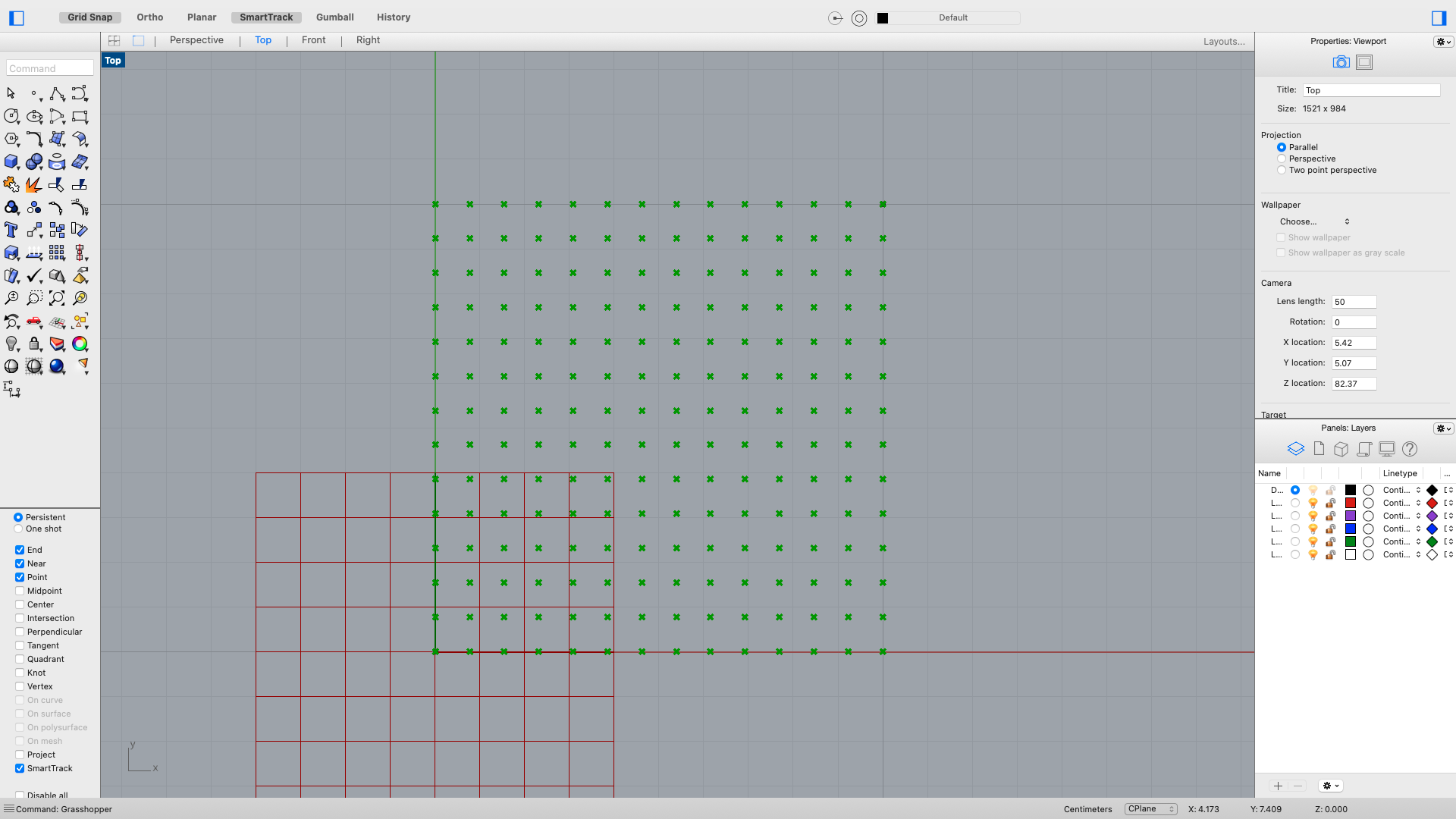The width and height of the screenshot is (1456, 819).
Task: Click the Zoom window tool
Action: pos(34,298)
